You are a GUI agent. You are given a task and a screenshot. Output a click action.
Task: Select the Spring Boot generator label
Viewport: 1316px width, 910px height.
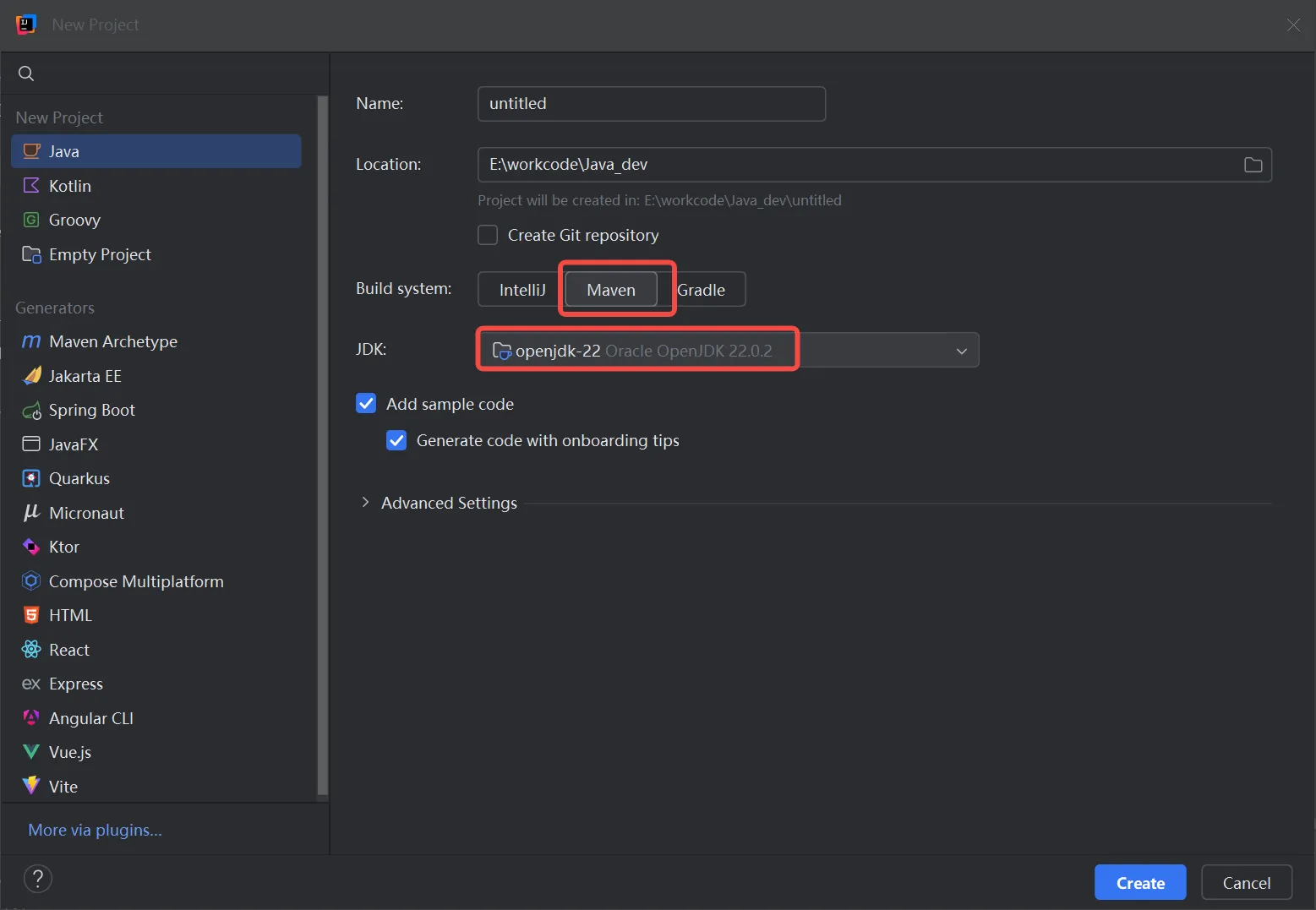[x=92, y=410]
